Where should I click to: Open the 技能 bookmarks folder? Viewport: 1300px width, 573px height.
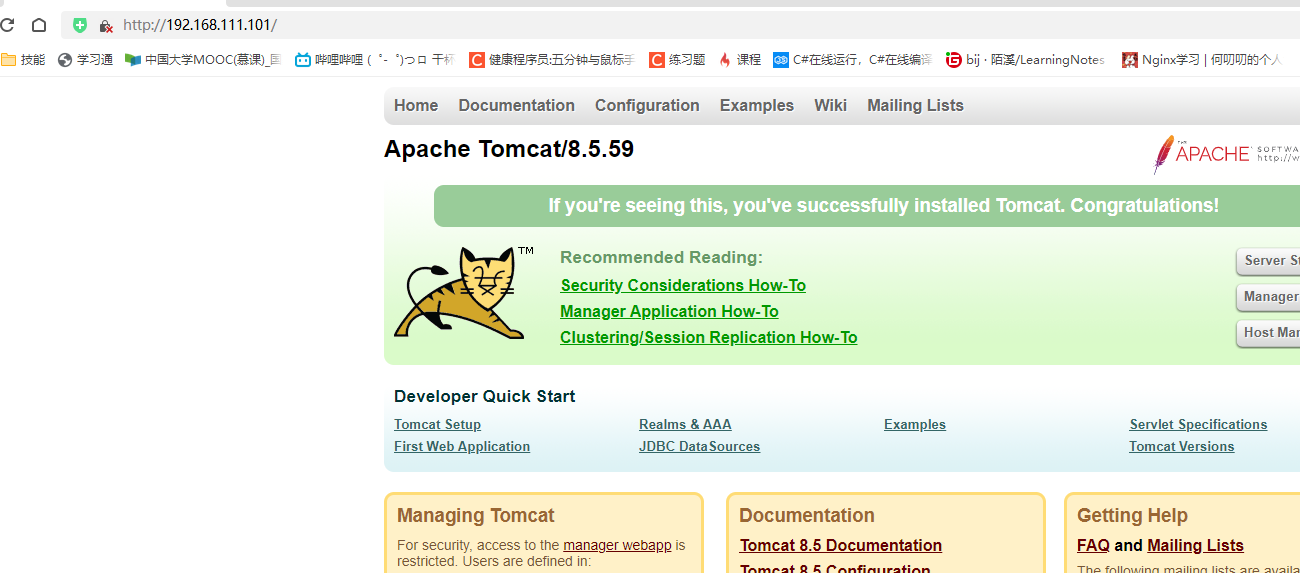click(23, 60)
